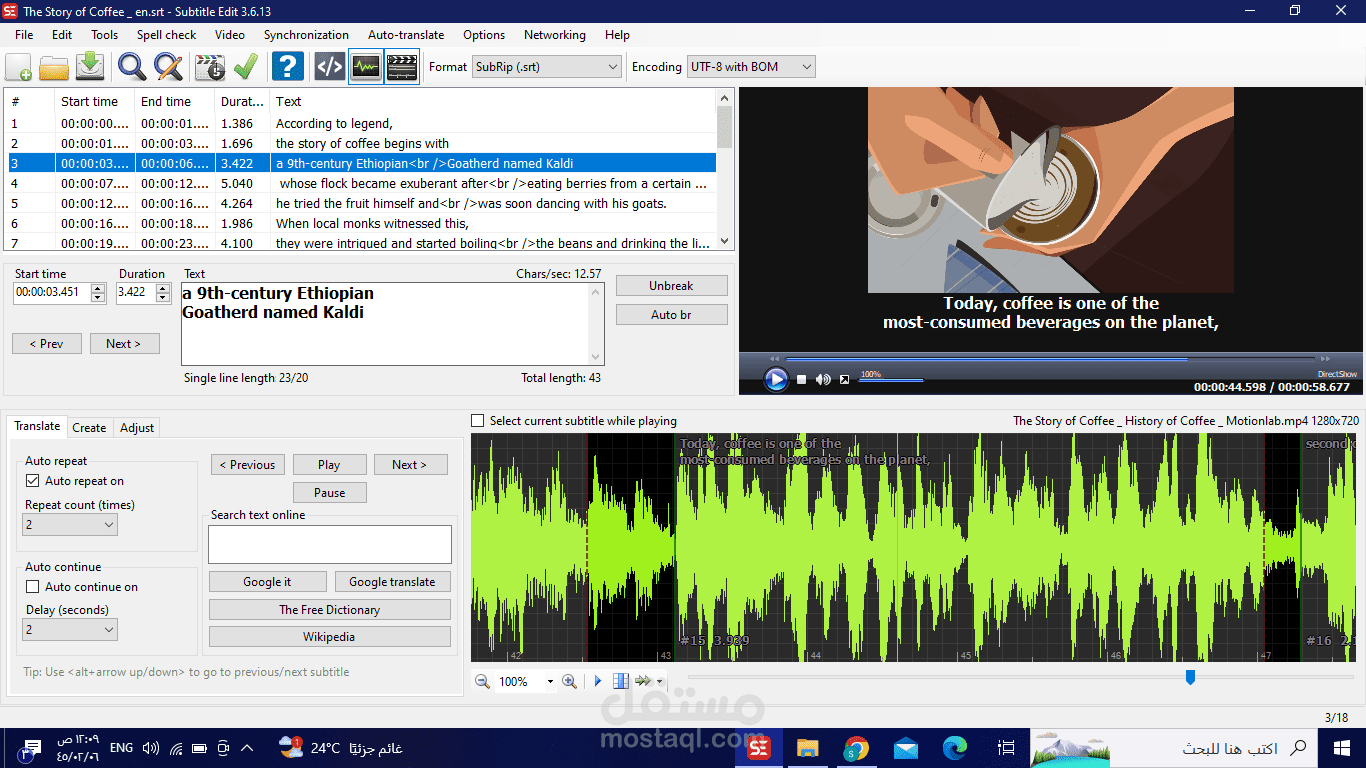Stop the video playback
1366x768 pixels.
[x=802, y=380]
